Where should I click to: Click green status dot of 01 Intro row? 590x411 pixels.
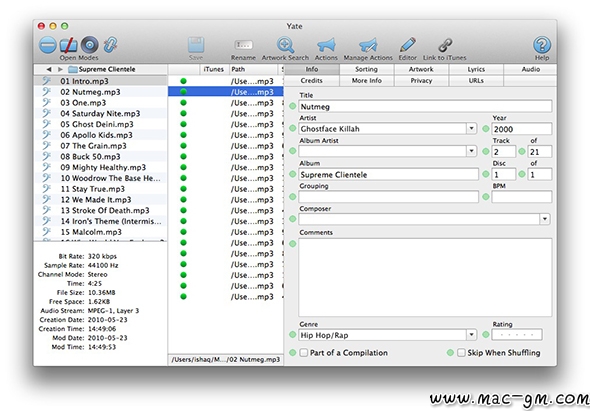coord(184,81)
